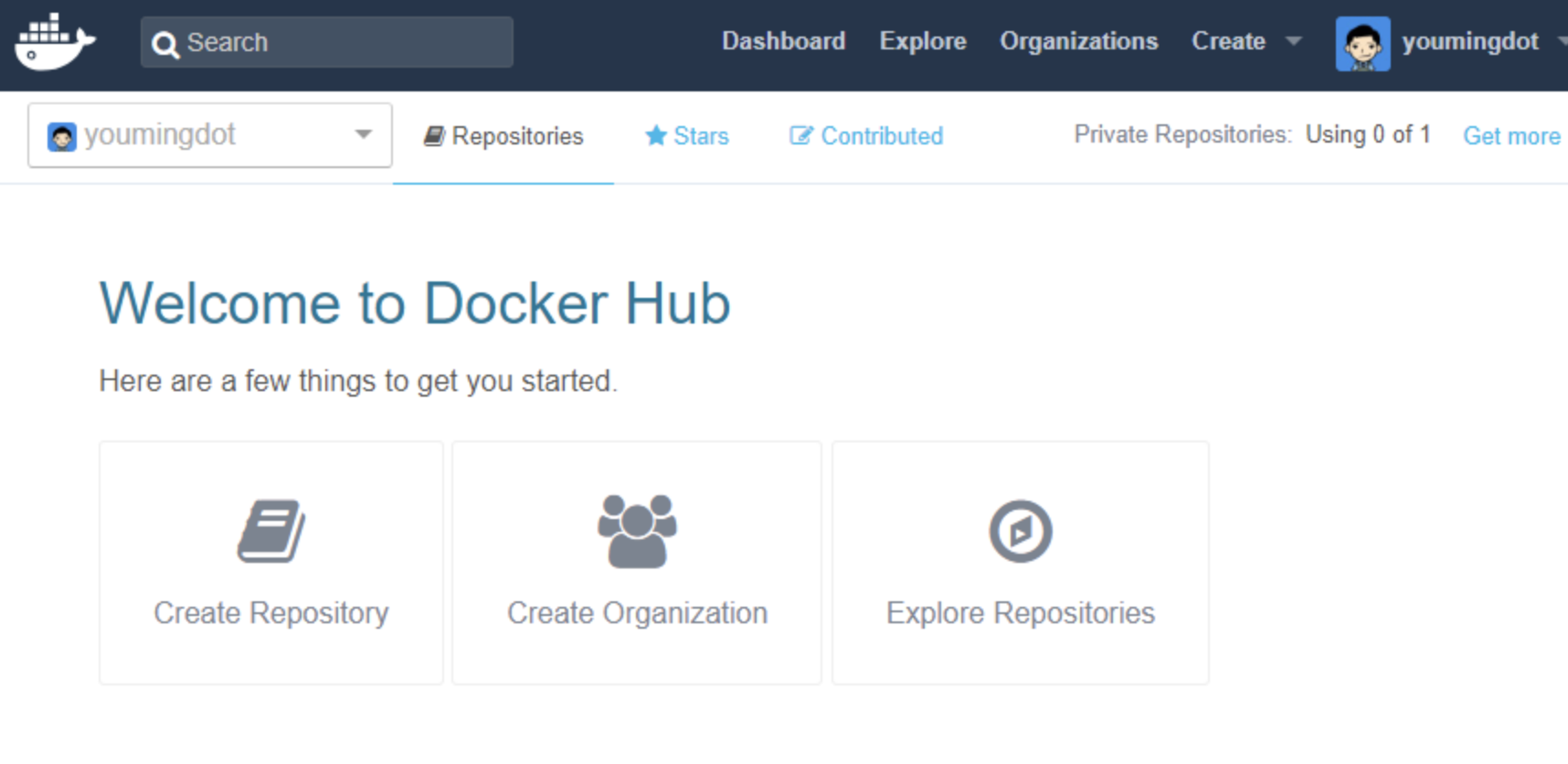The height and width of the screenshot is (764, 1568).
Task: Click the people group icon for organizations
Action: [637, 531]
